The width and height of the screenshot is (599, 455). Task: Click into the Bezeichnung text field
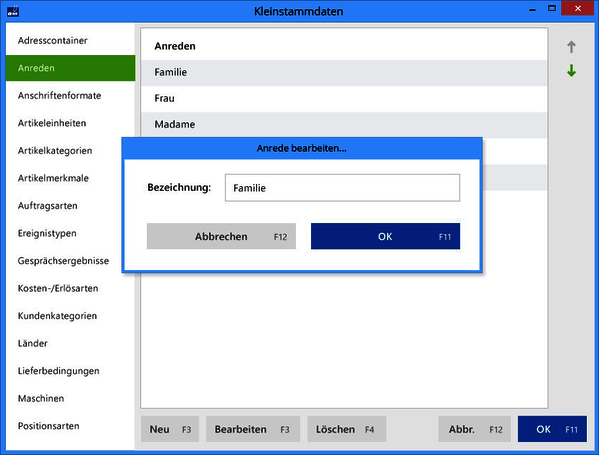coord(342,188)
